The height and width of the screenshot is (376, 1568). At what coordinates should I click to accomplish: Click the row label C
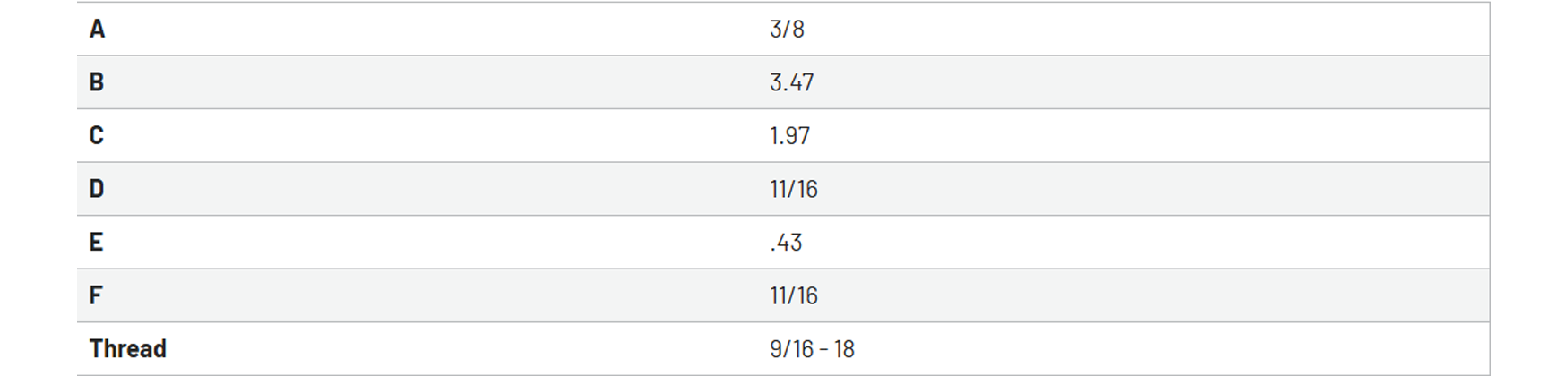[x=97, y=135]
